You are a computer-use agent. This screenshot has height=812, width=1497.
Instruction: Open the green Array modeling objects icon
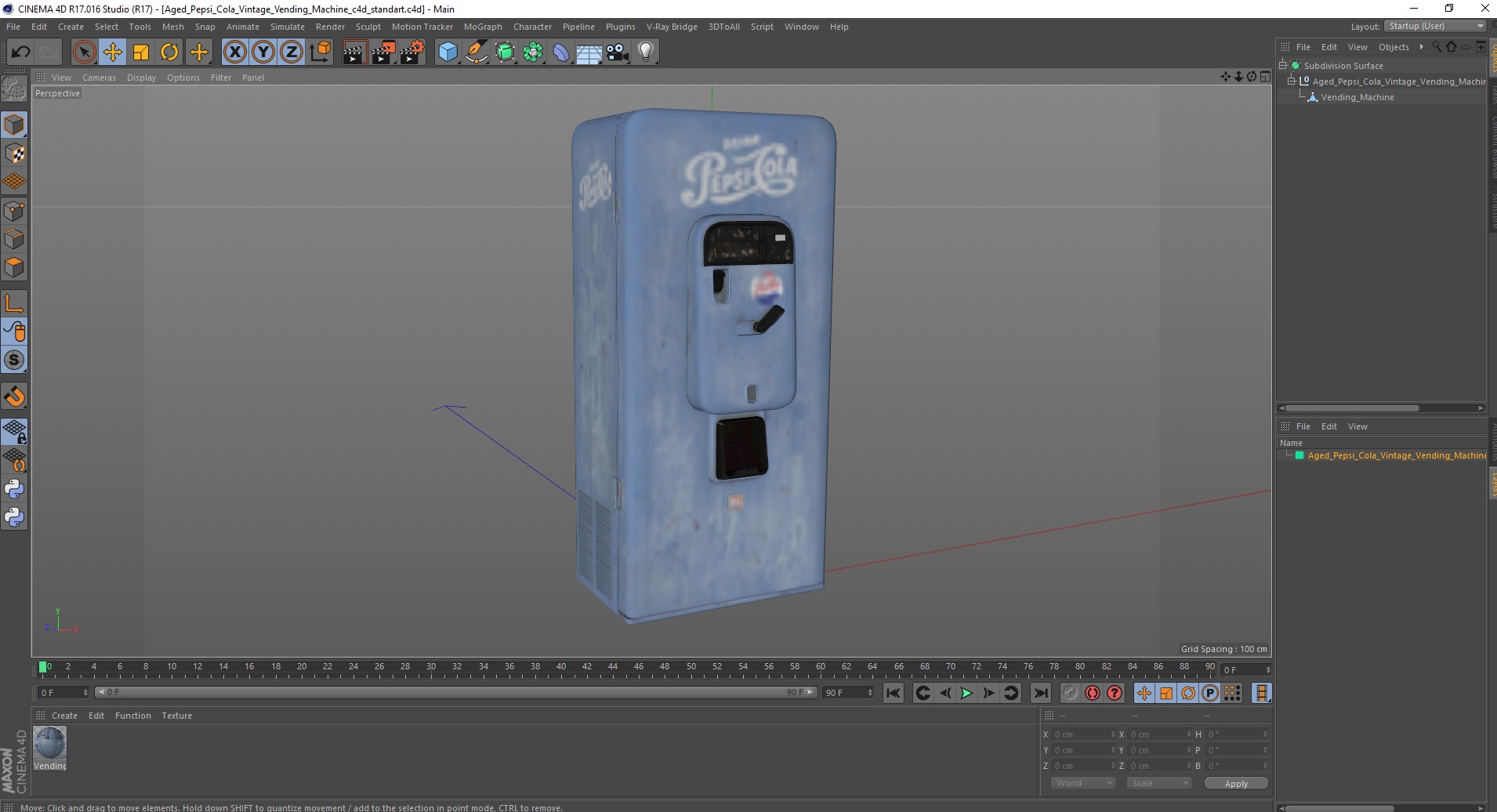click(x=533, y=52)
